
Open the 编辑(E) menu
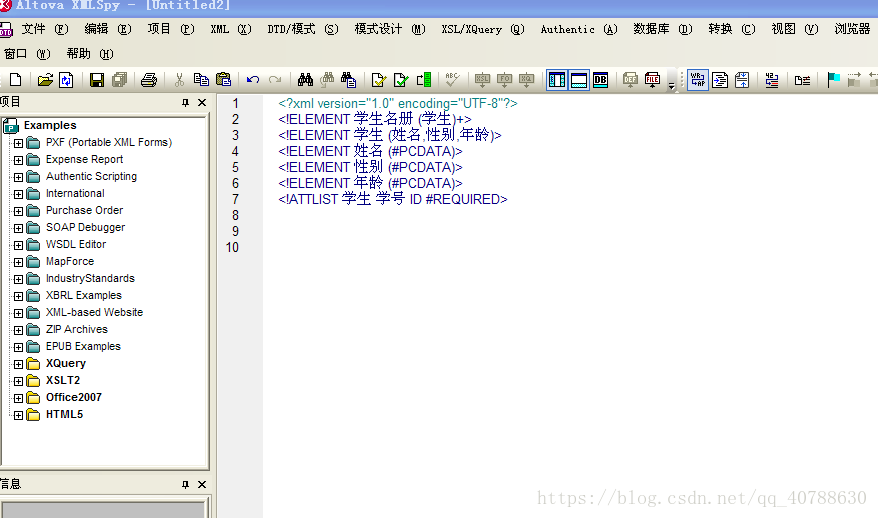pyautogui.click(x=108, y=29)
